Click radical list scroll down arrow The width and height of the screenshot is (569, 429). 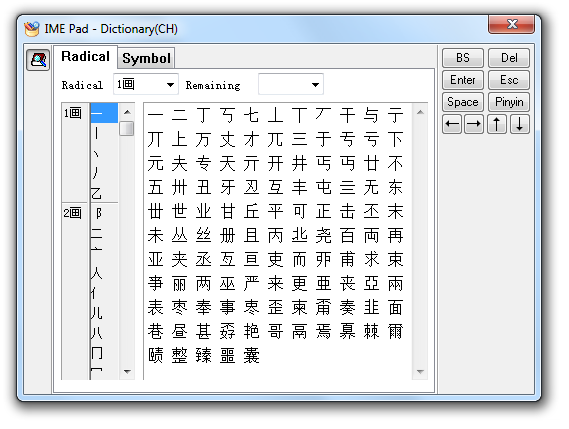click(x=127, y=371)
